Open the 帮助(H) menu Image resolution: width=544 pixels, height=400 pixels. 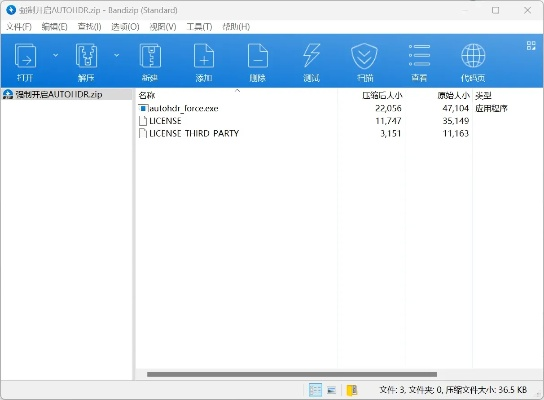tap(236, 27)
